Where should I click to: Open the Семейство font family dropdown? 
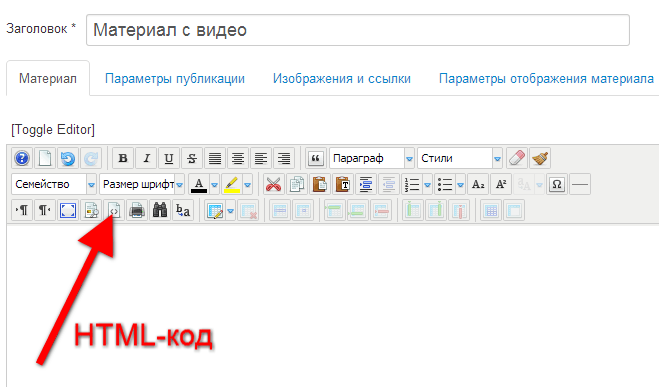[x=54, y=184]
